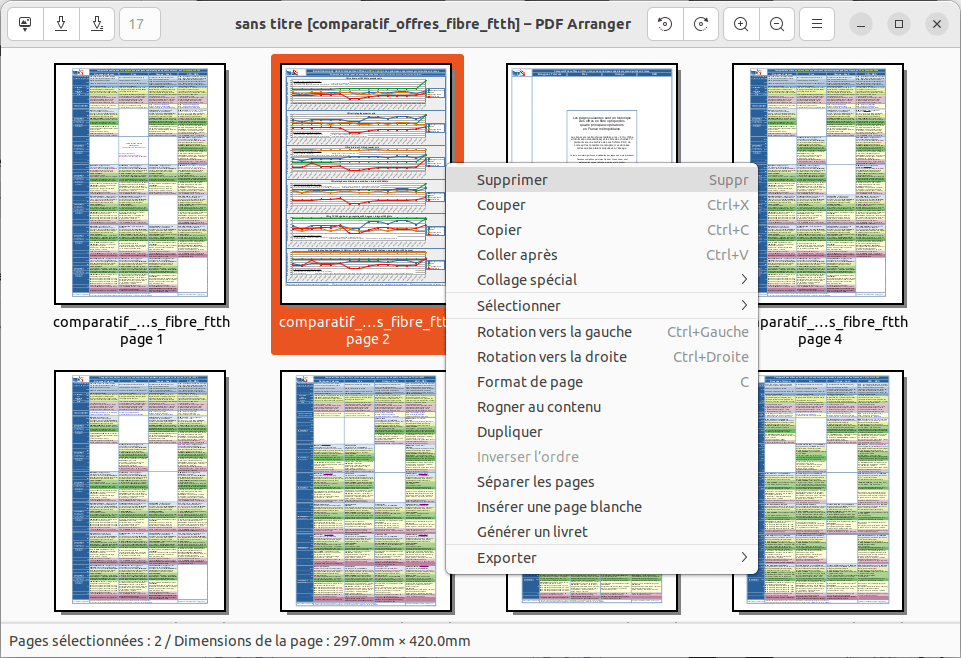This screenshot has height=658, width=961.
Task: Choose Rotation vers la droite
Action: click(x=602, y=357)
